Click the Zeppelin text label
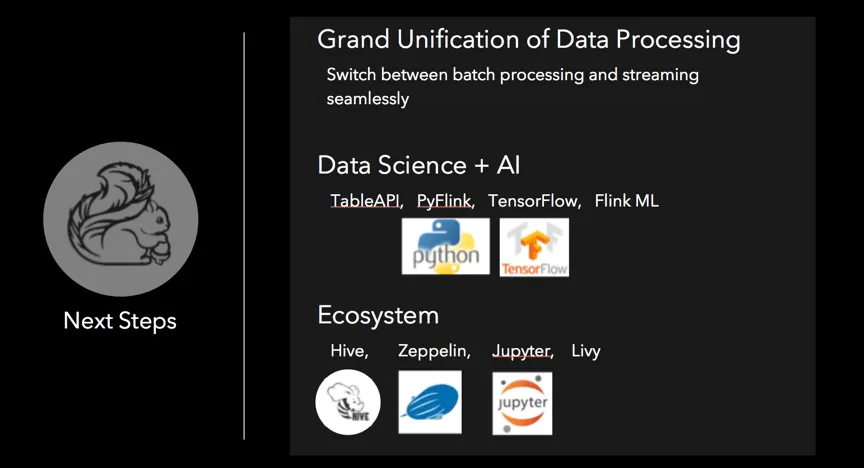The height and width of the screenshot is (468, 864). coord(434,351)
